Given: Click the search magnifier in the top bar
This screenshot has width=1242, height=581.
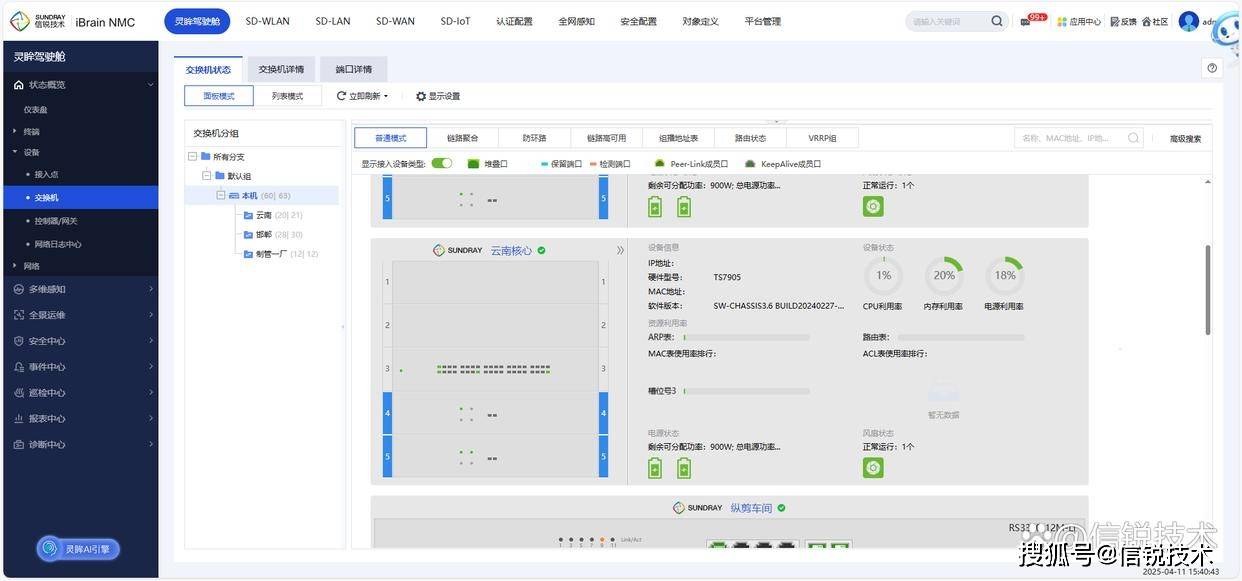Looking at the screenshot, I should 997,21.
